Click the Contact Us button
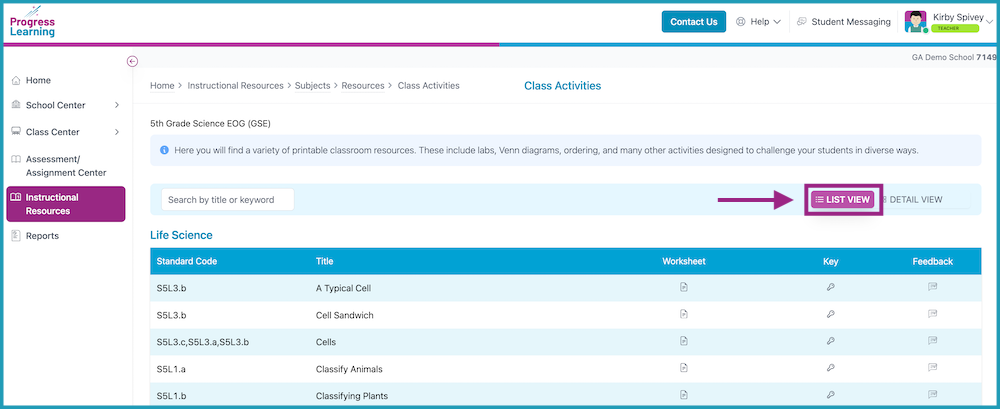The height and width of the screenshot is (409, 1000). click(x=694, y=22)
